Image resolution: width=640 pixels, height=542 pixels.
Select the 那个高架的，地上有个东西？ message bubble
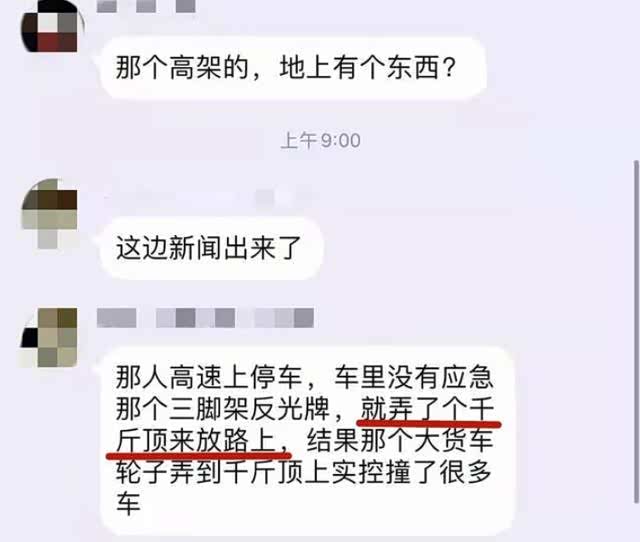(293, 68)
